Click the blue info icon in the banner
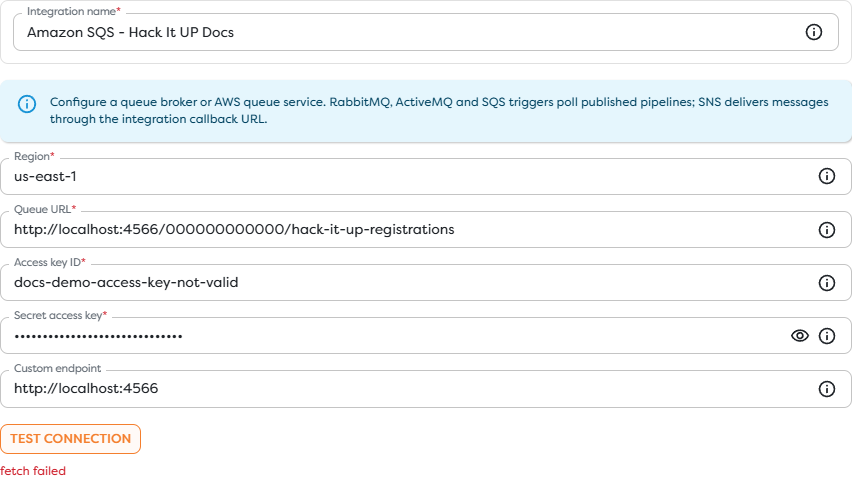Screen dimensions: 852x483 click(27, 104)
